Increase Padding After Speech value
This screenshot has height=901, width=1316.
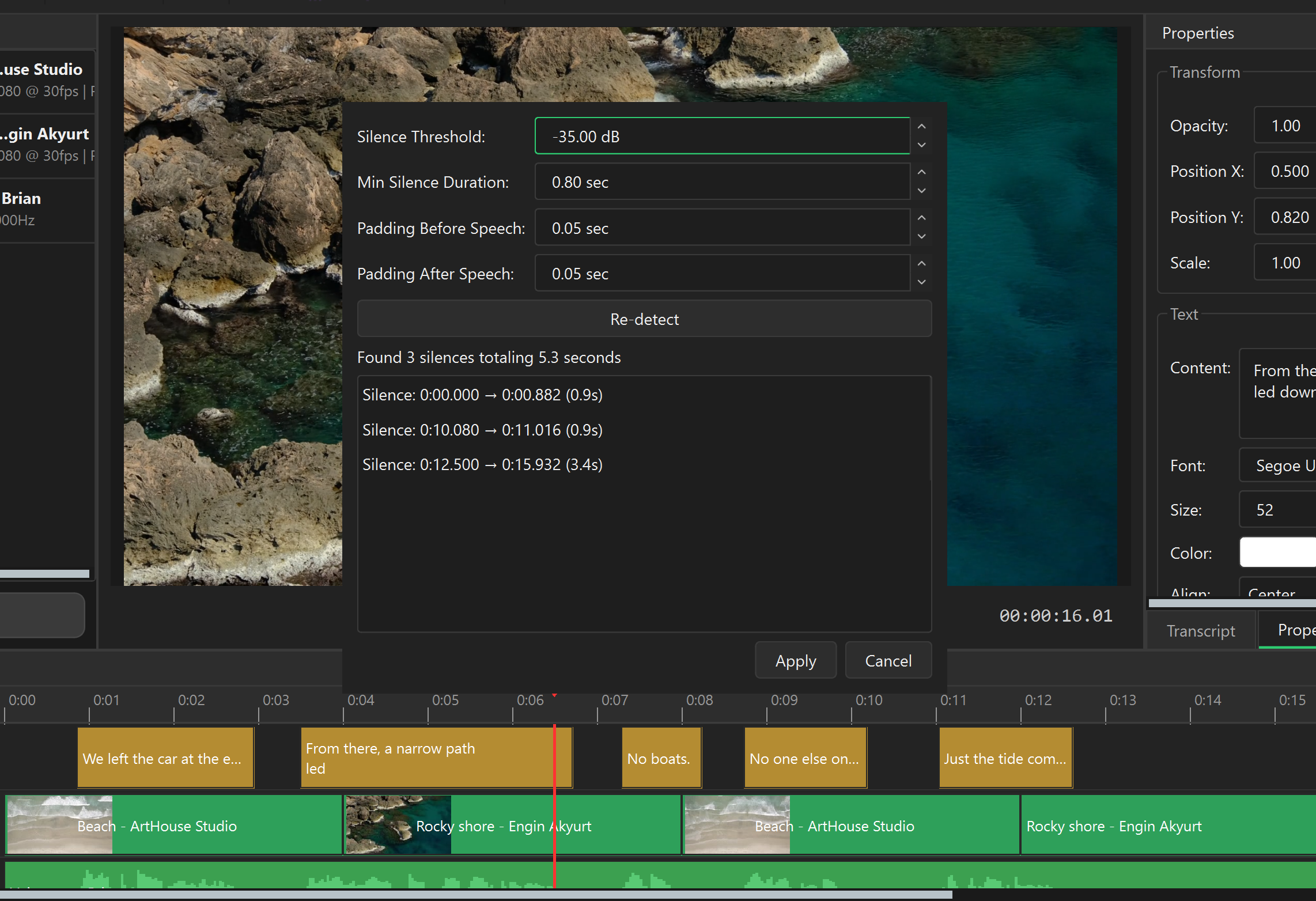coord(921,263)
